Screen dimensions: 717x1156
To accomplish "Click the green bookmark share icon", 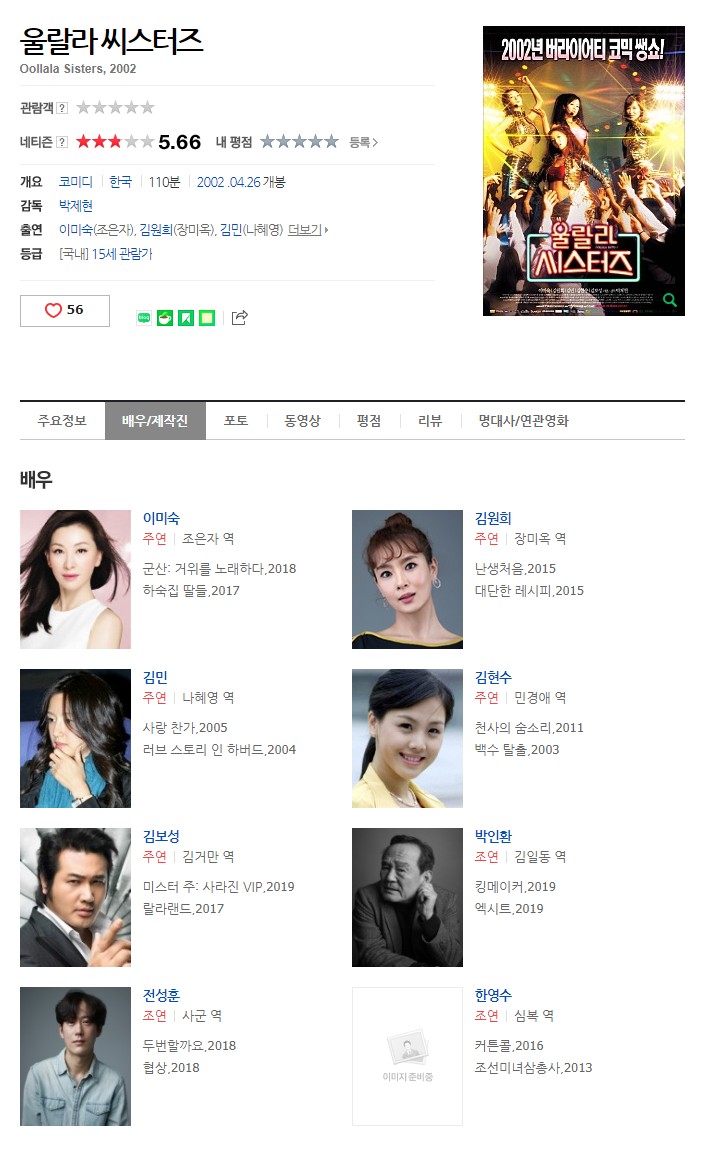I will (186, 318).
